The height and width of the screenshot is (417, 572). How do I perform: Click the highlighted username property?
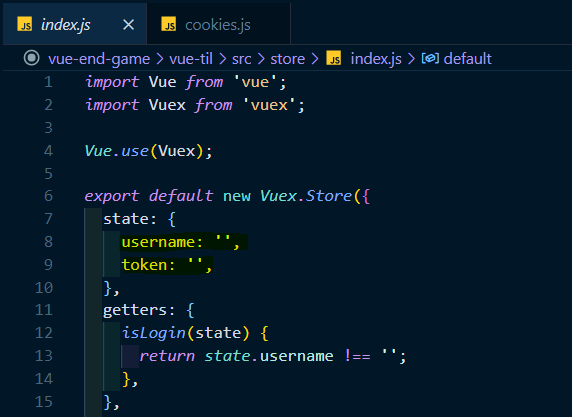(181, 242)
